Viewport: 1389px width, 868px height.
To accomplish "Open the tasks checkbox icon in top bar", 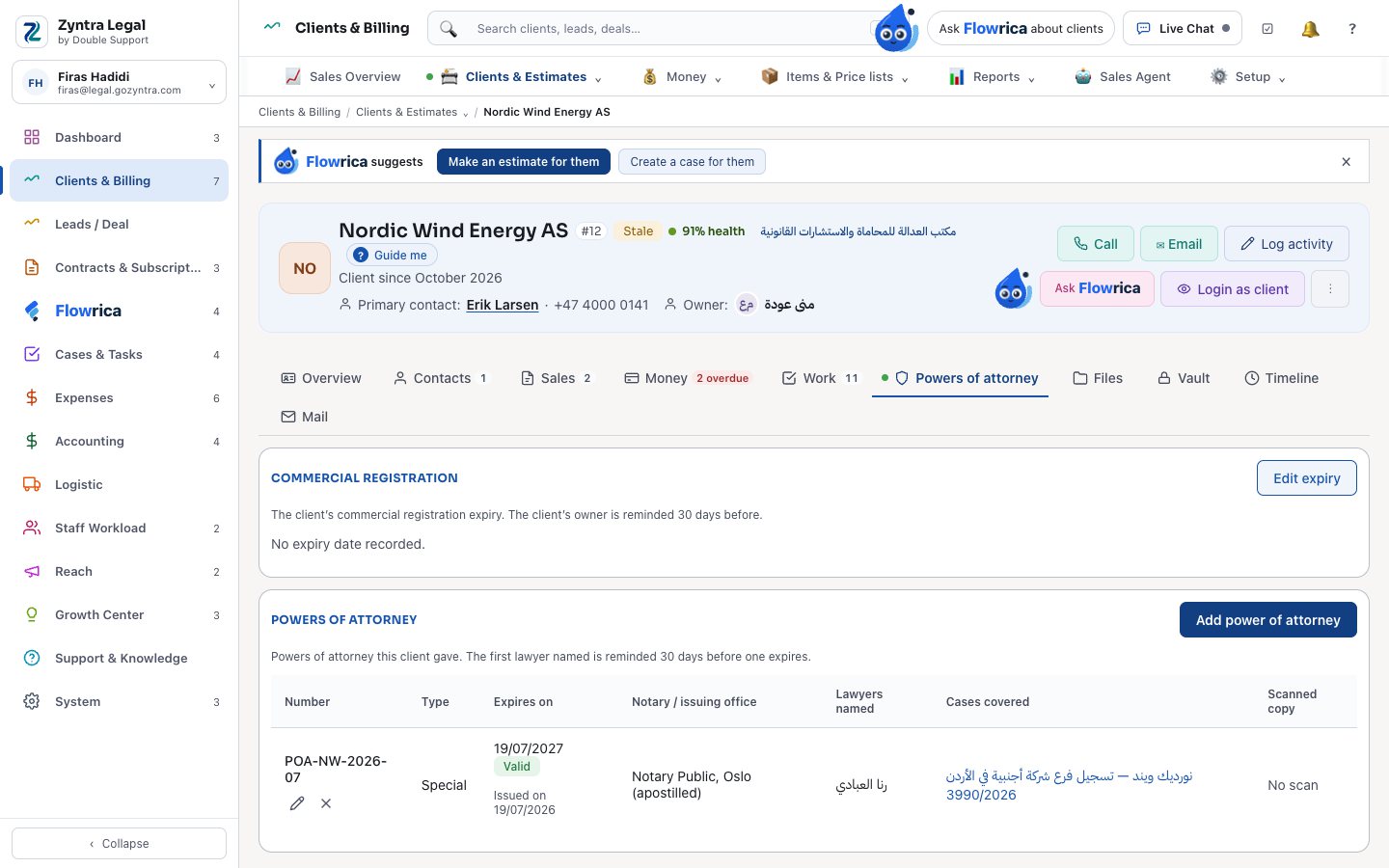I will point(1267,29).
